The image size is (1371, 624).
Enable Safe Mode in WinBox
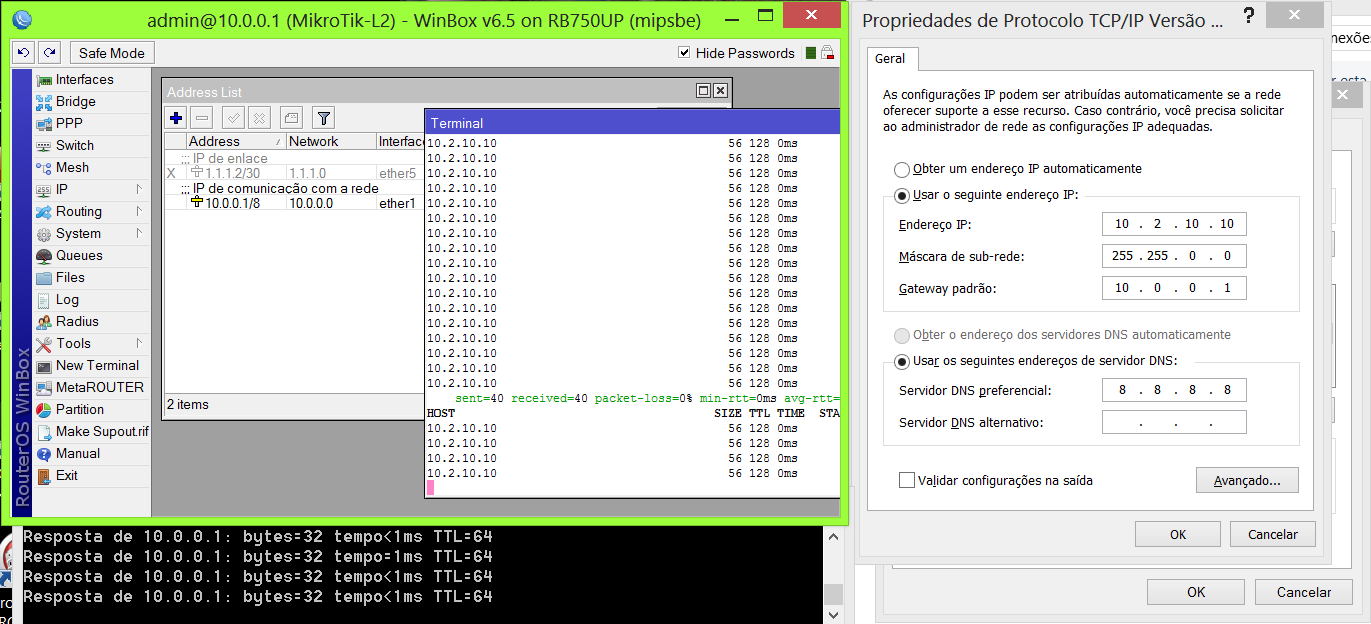click(x=112, y=53)
